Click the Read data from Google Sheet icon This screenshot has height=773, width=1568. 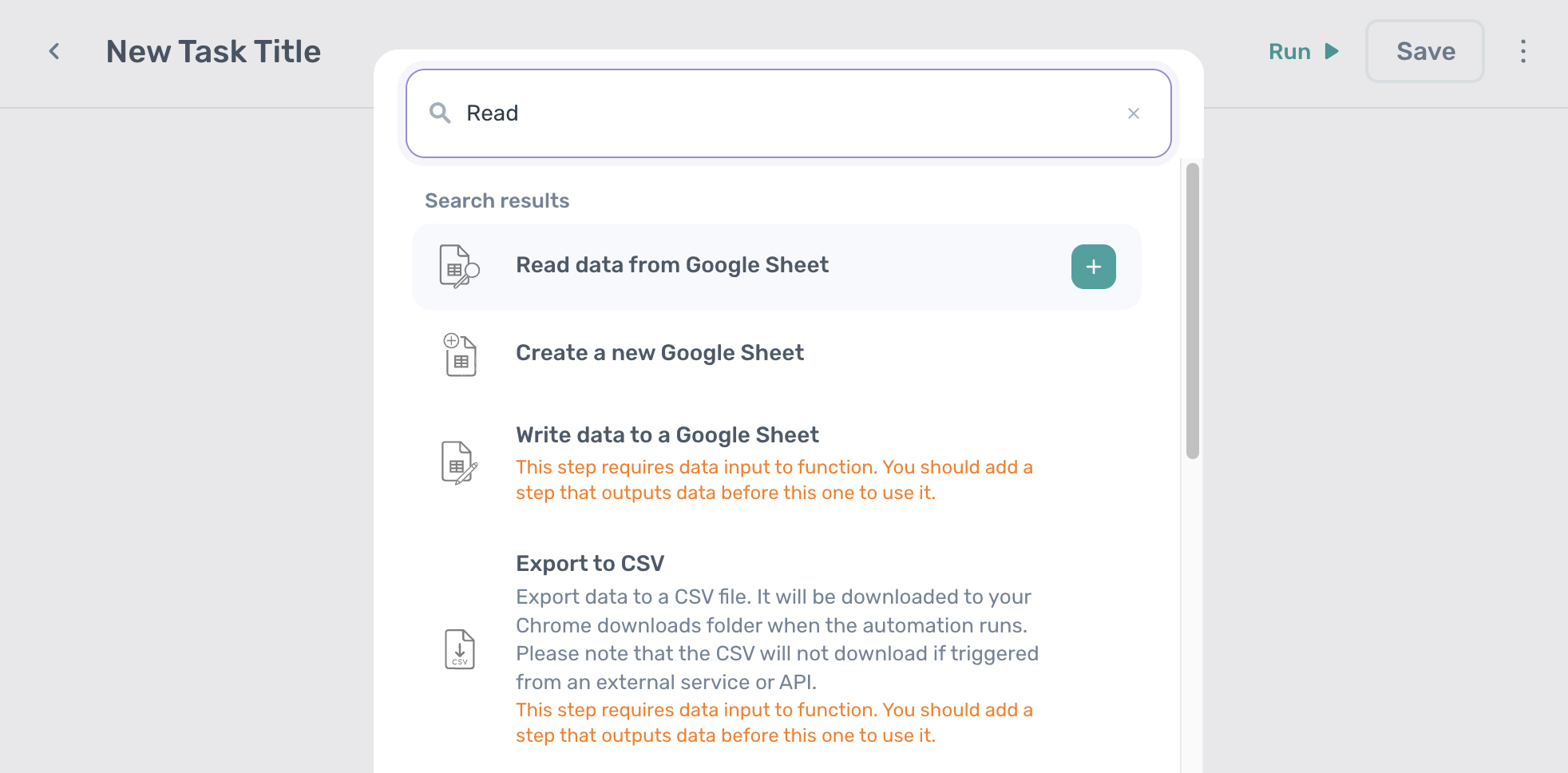pos(459,266)
